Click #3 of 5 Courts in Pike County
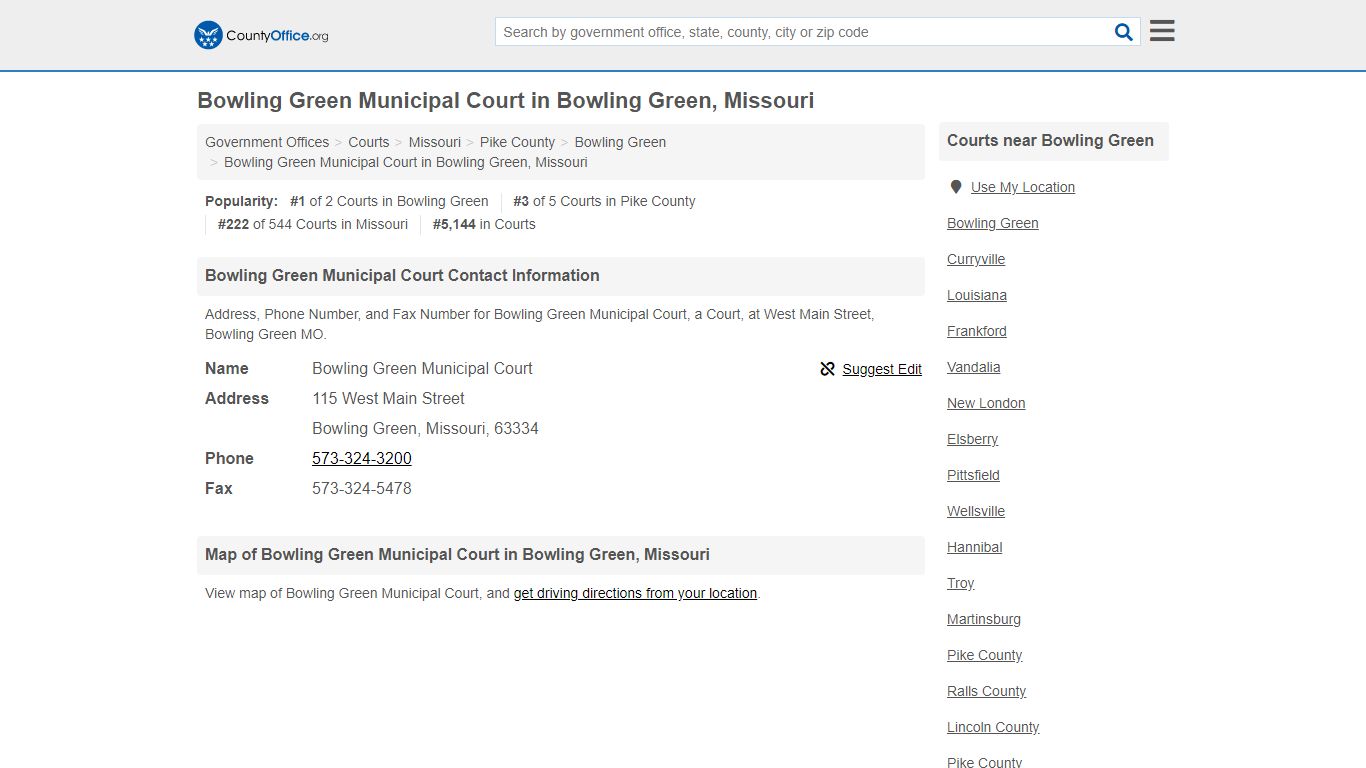Viewport: 1366px width, 768px height. (x=604, y=201)
